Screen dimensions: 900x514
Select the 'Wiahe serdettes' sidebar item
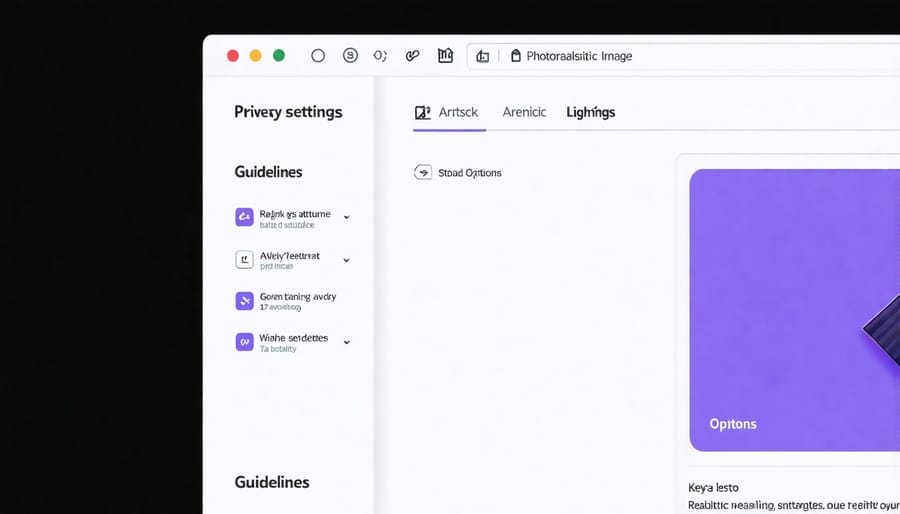(x=293, y=342)
